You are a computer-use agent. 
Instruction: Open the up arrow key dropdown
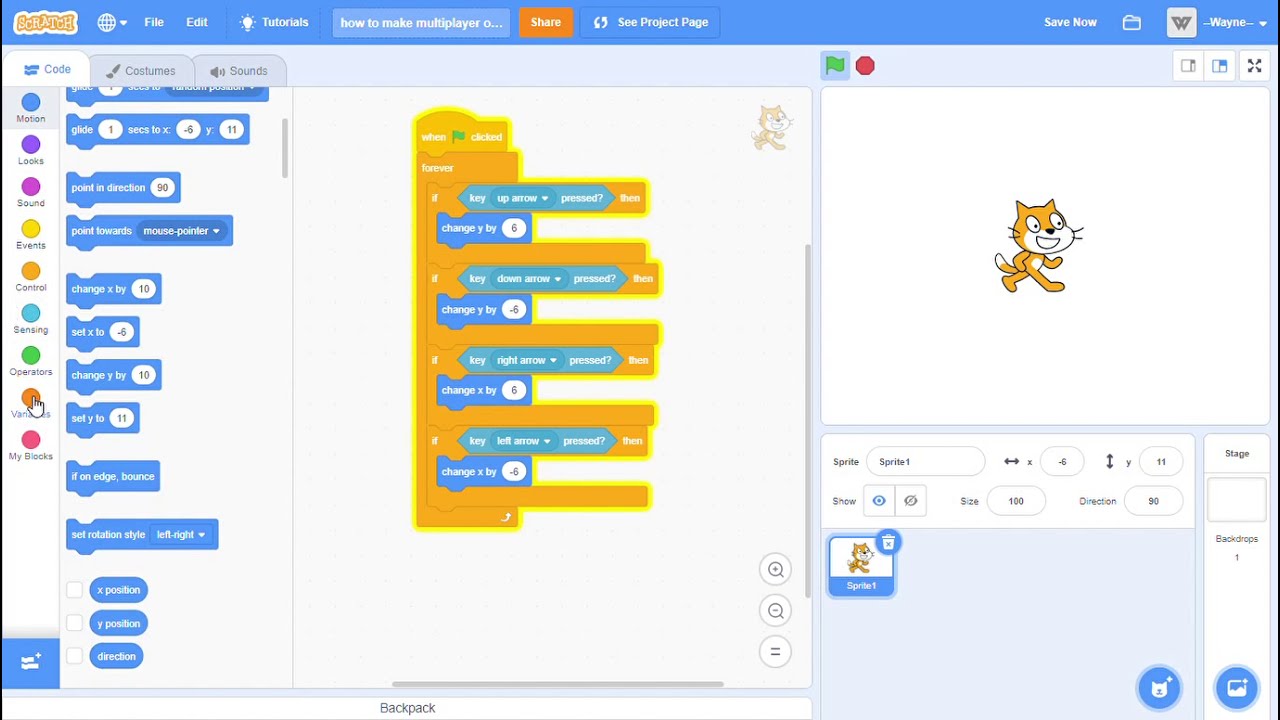[522, 198]
